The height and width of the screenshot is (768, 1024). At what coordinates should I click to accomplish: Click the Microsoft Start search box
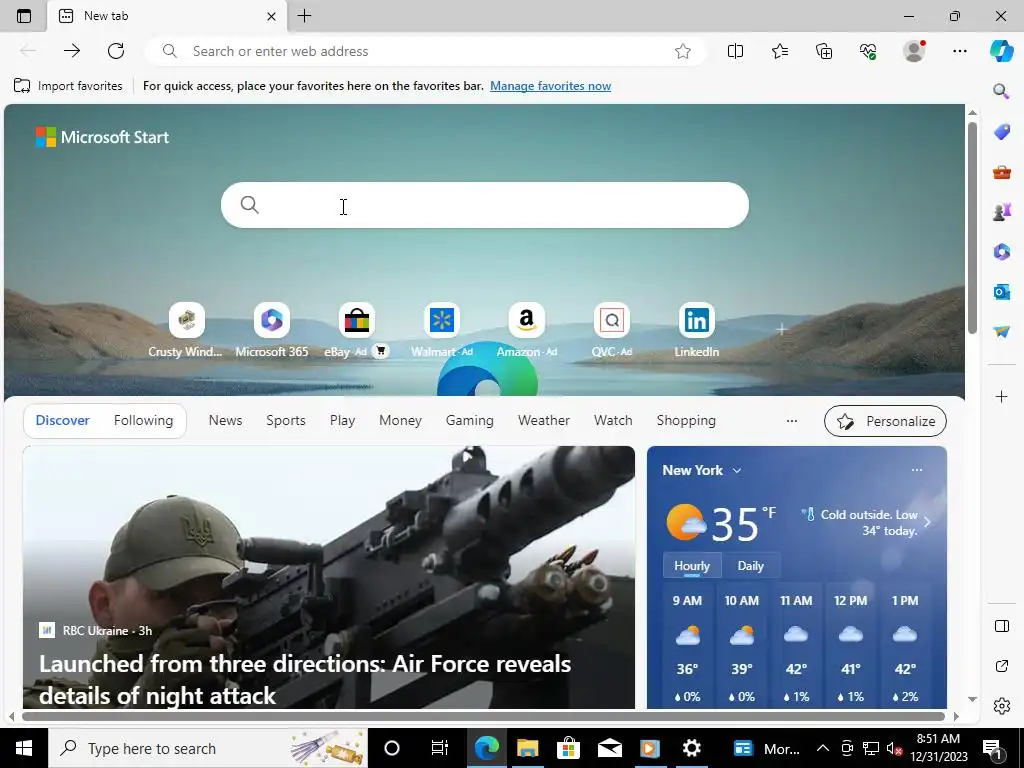(x=485, y=205)
